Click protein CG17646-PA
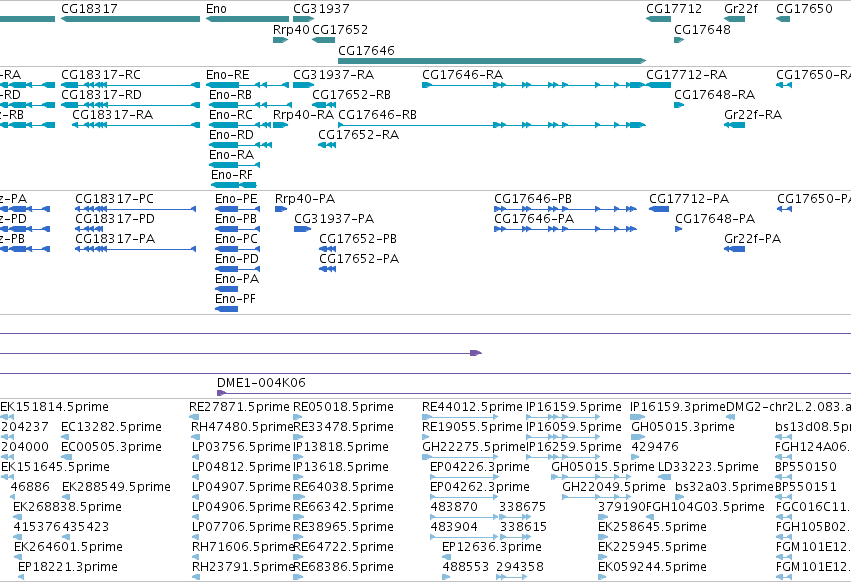This screenshot has height=582, width=851. tap(534, 219)
